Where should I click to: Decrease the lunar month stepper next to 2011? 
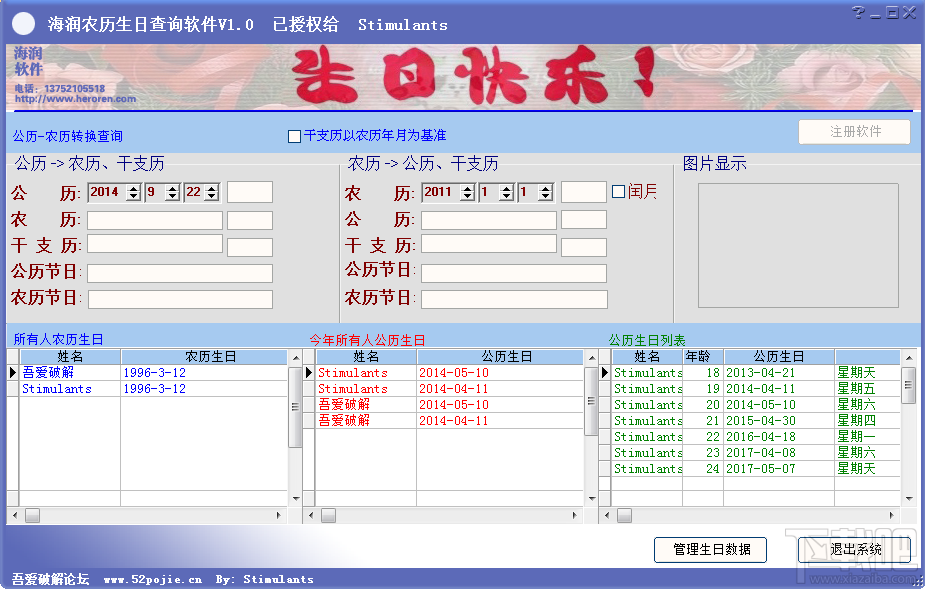[506, 197]
